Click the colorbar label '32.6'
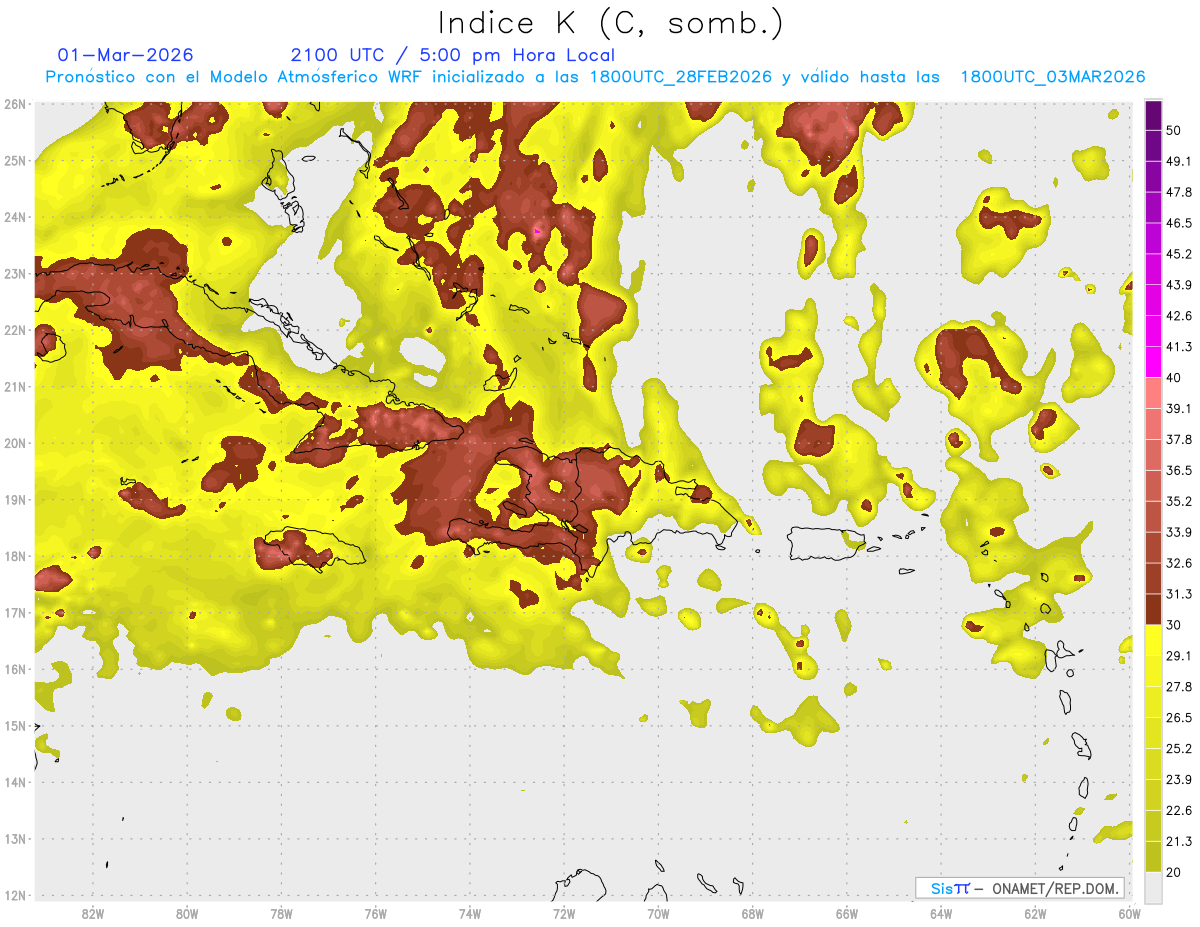This screenshot has height=927, width=1200. 1179,563
